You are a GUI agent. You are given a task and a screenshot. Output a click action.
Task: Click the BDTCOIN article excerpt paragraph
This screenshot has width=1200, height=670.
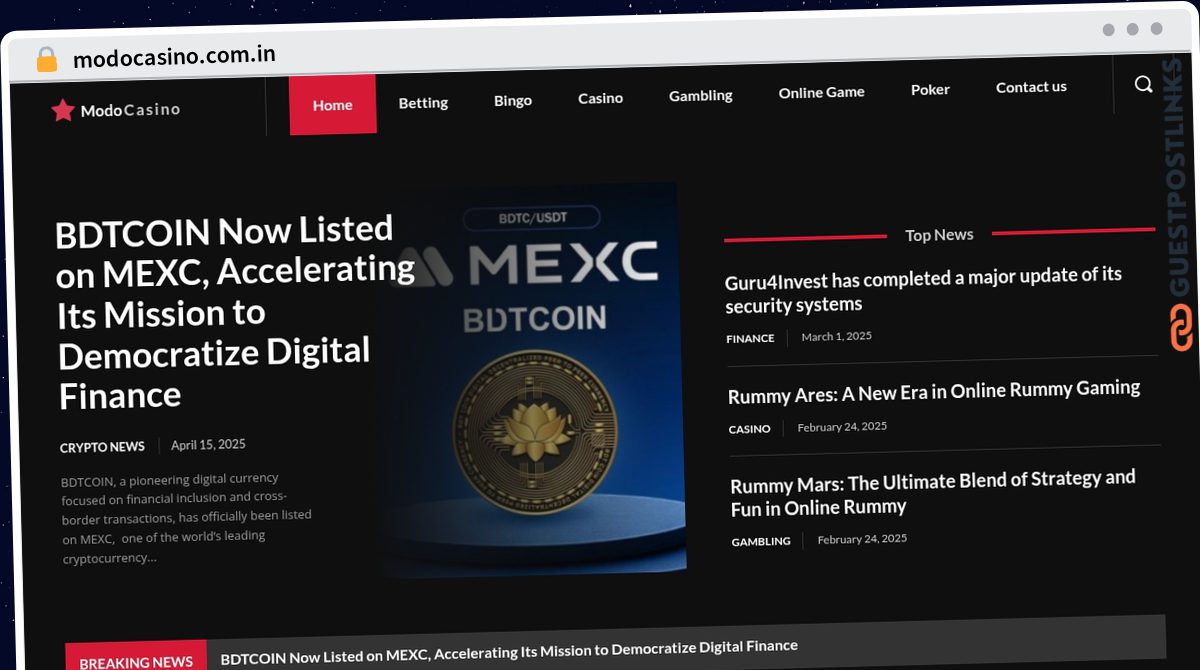(x=186, y=518)
